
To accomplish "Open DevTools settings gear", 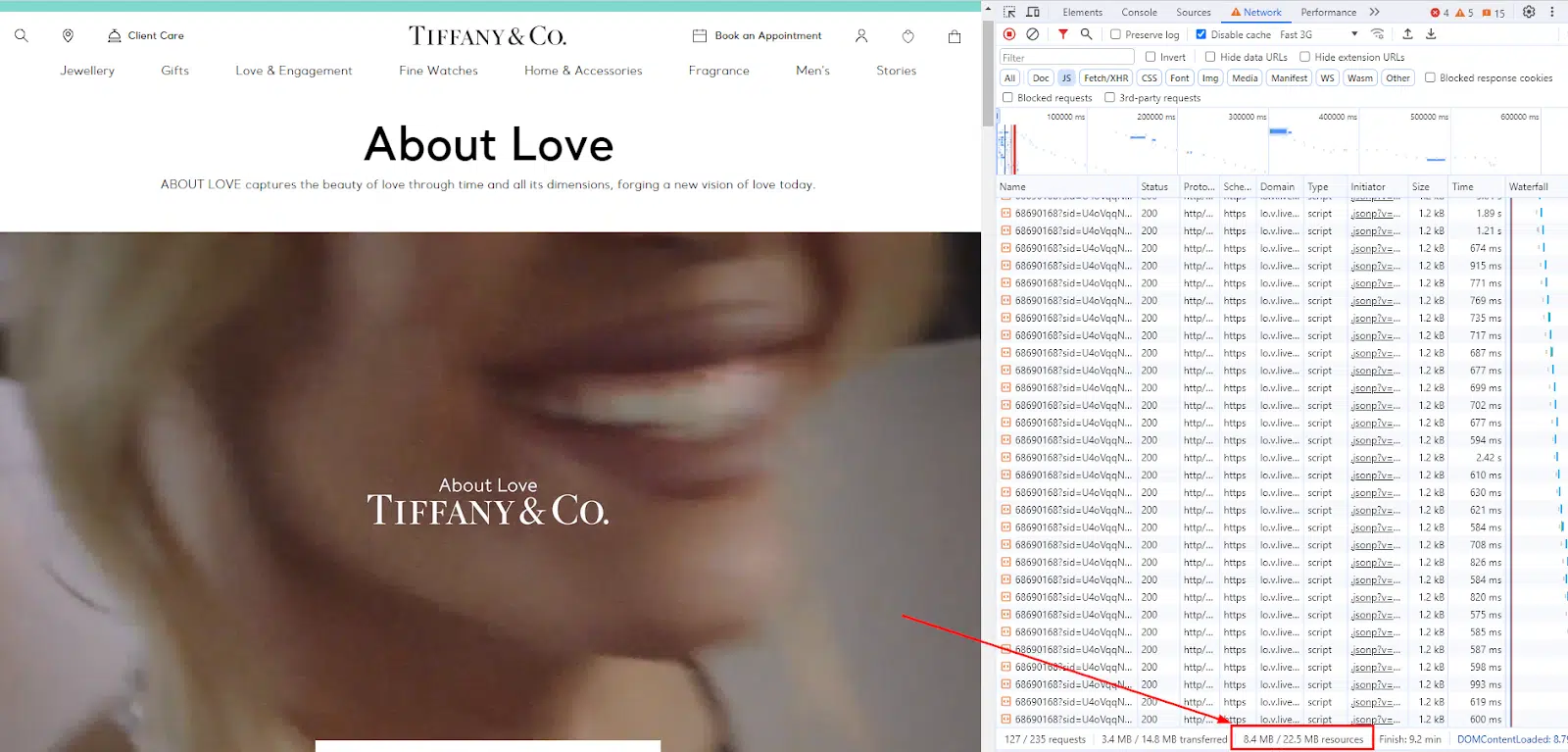I will tap(1529, 12).
